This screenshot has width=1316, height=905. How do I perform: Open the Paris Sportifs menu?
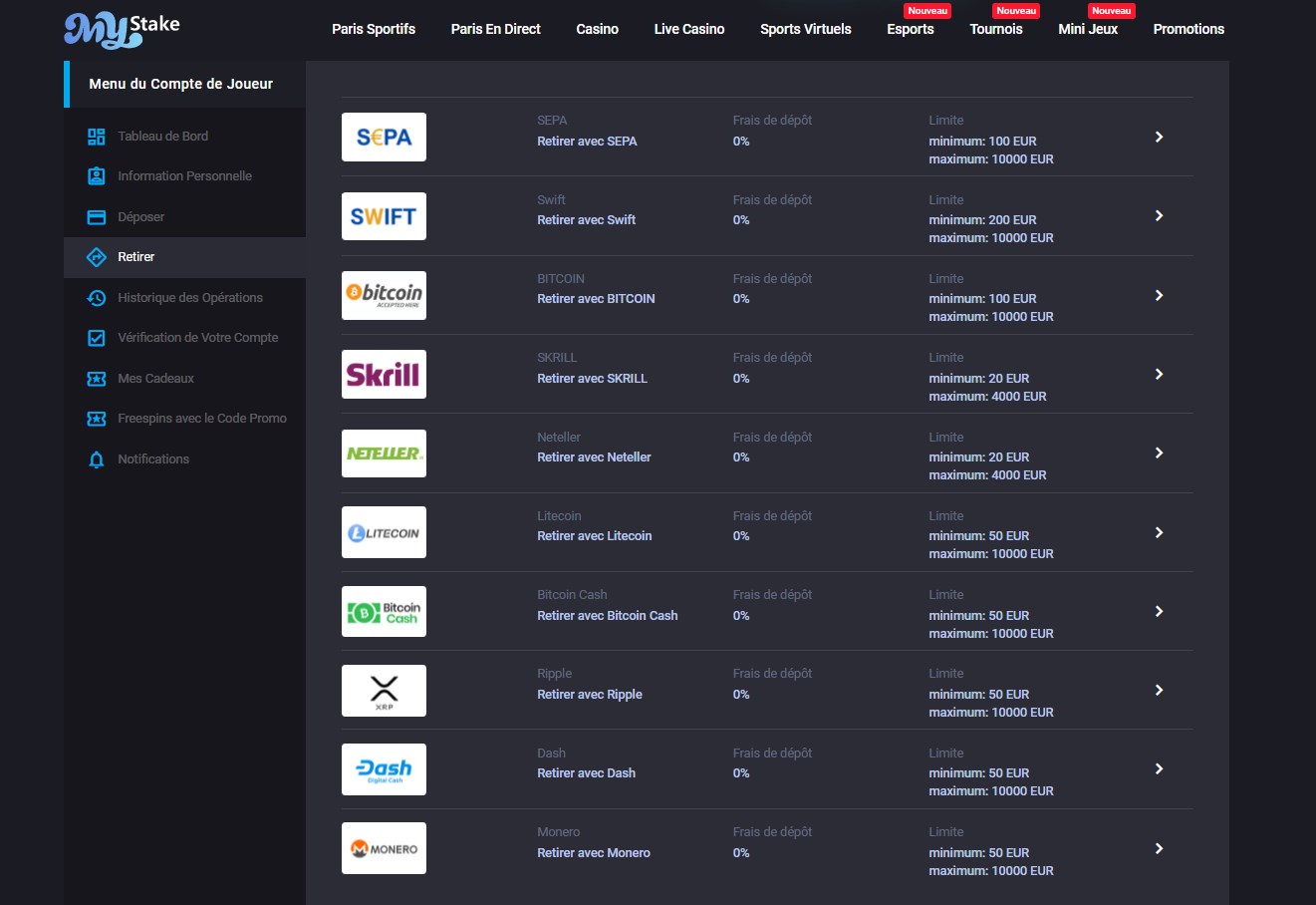point(374,29)
